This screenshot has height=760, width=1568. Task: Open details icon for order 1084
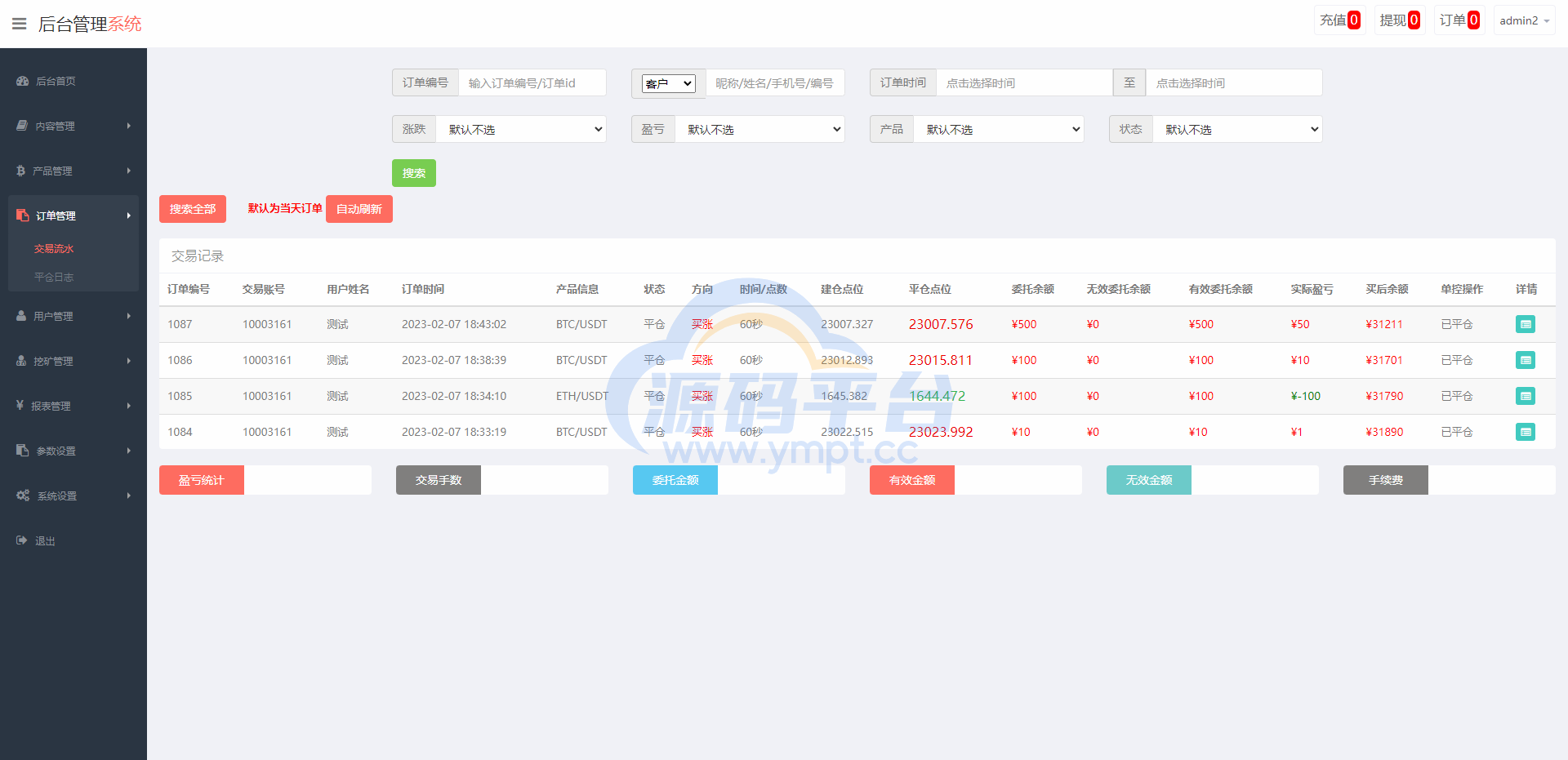click(1525, 432)
